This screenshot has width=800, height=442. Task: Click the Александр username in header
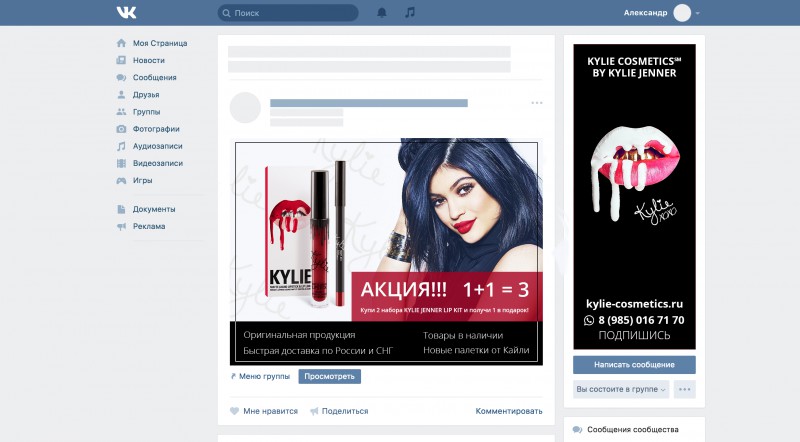(x=645, y=13)
